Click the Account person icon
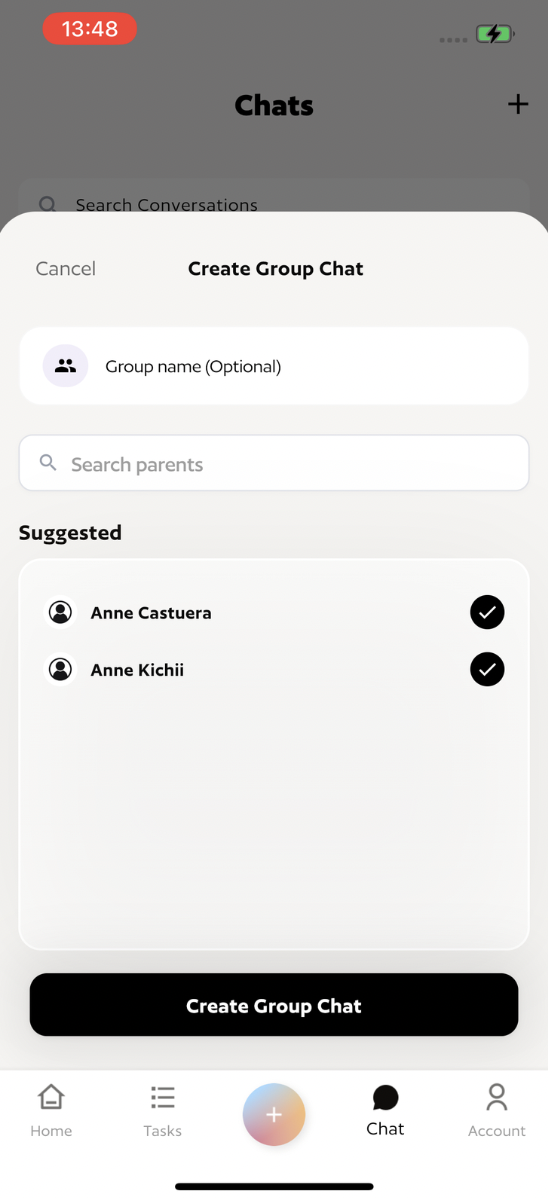The height and width of the screenshot is (1198, 548). pos(497,1097)
